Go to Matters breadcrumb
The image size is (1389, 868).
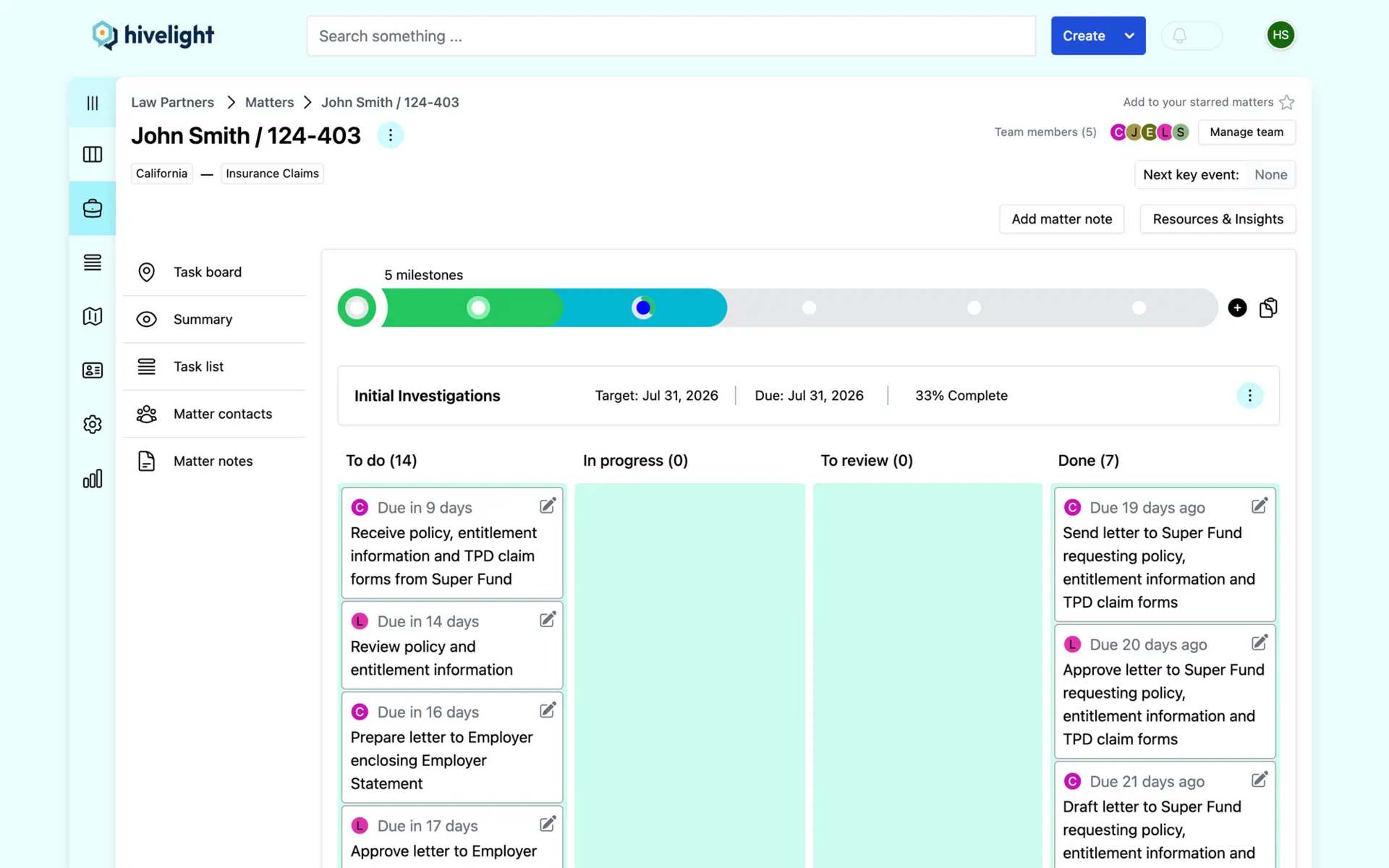tap(269, 103)
